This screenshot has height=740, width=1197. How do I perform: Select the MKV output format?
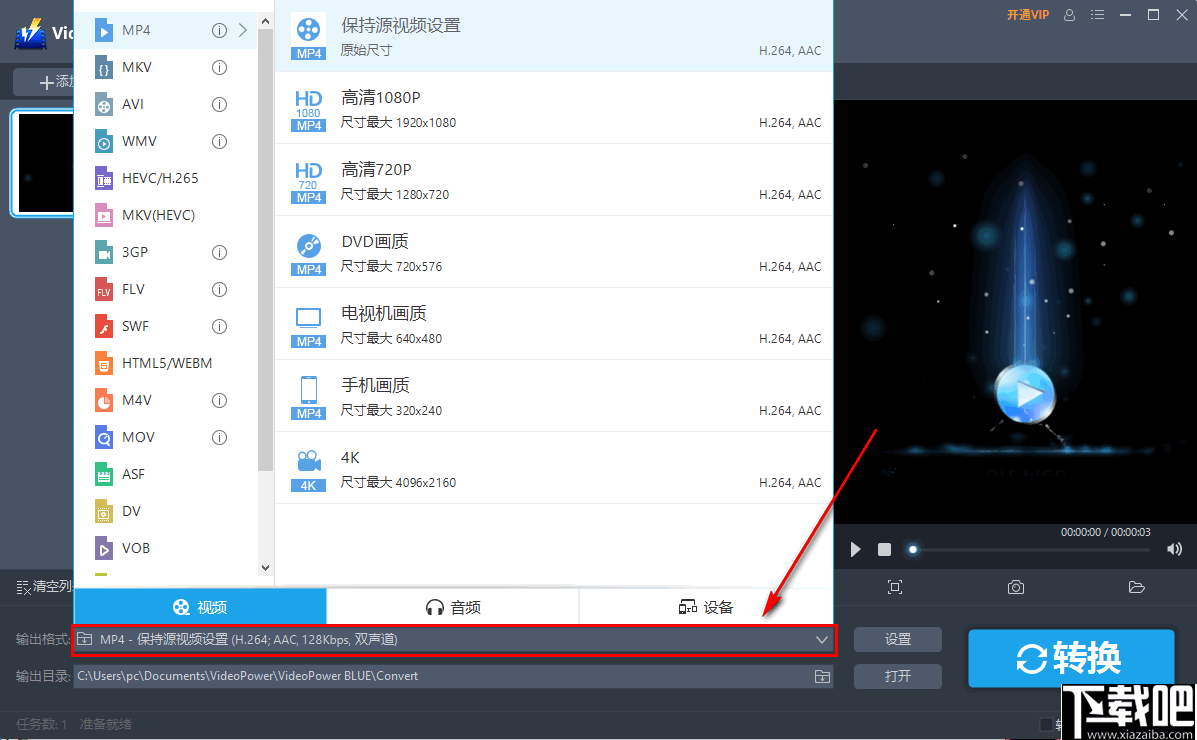[x=133, y=66]
